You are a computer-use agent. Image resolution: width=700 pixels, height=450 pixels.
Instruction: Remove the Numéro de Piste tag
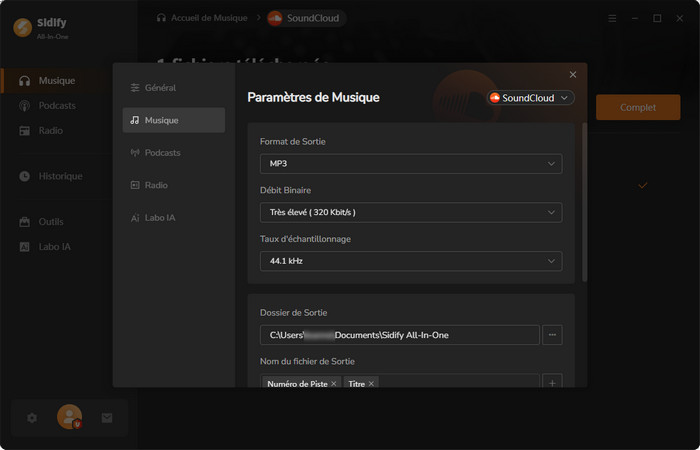[x=333, y=383]
